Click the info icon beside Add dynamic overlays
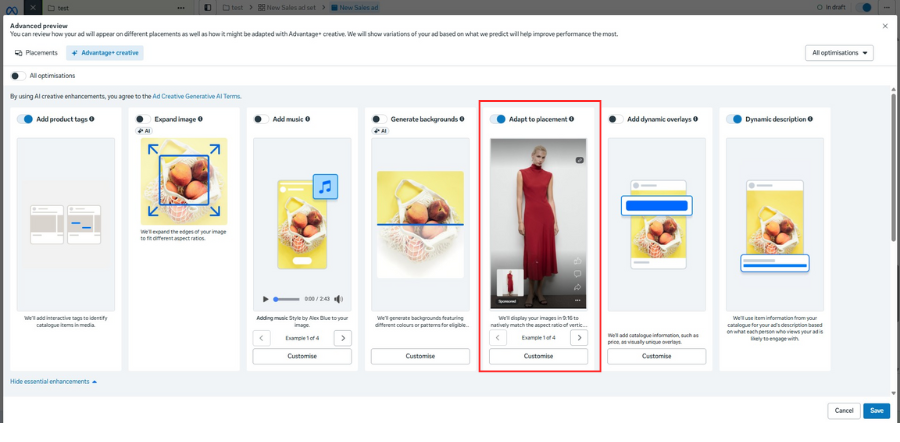Image resolution: width=900 pixels, height=442 pixels. 696,119
